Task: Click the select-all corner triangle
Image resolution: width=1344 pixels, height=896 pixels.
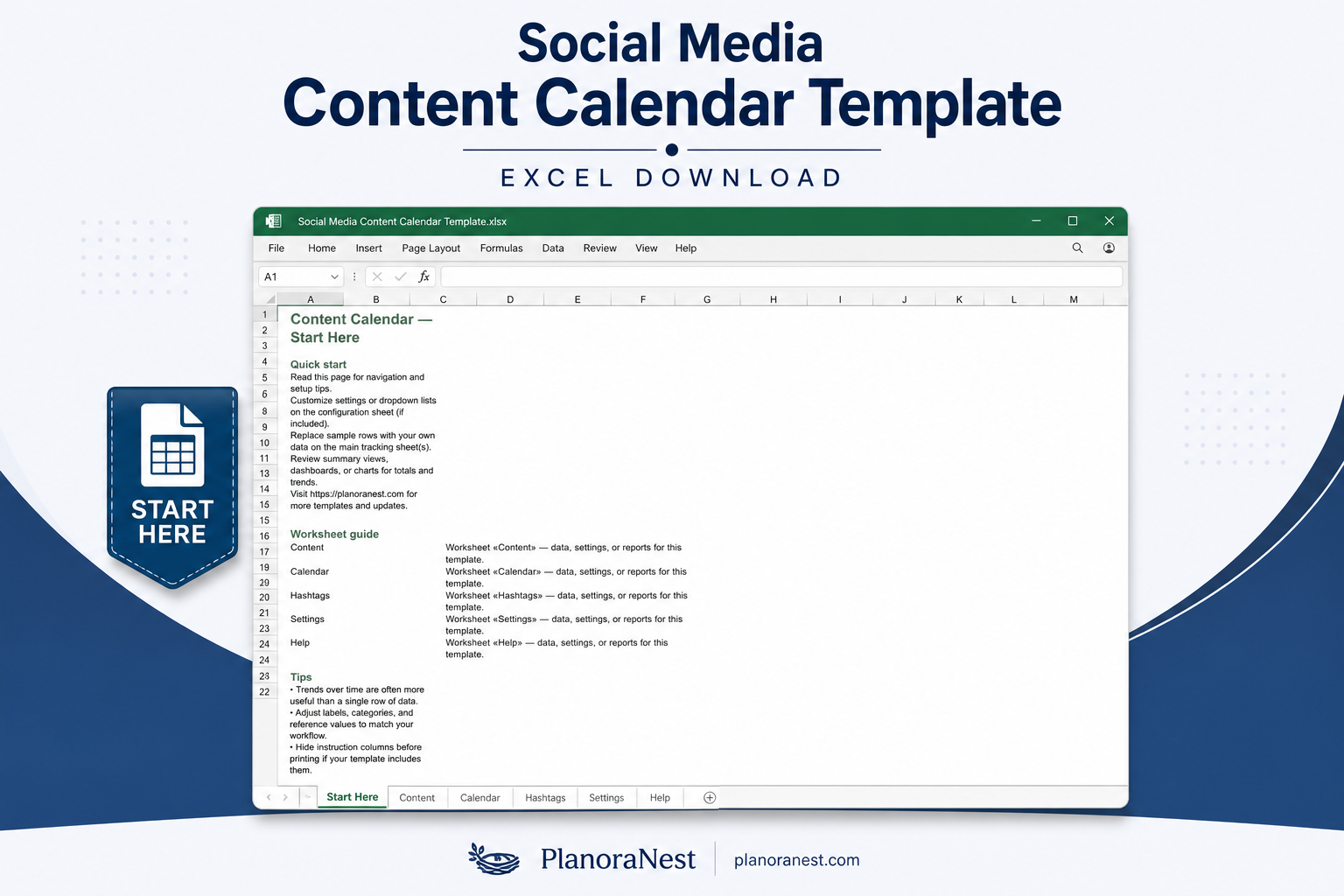Action: 270,299
